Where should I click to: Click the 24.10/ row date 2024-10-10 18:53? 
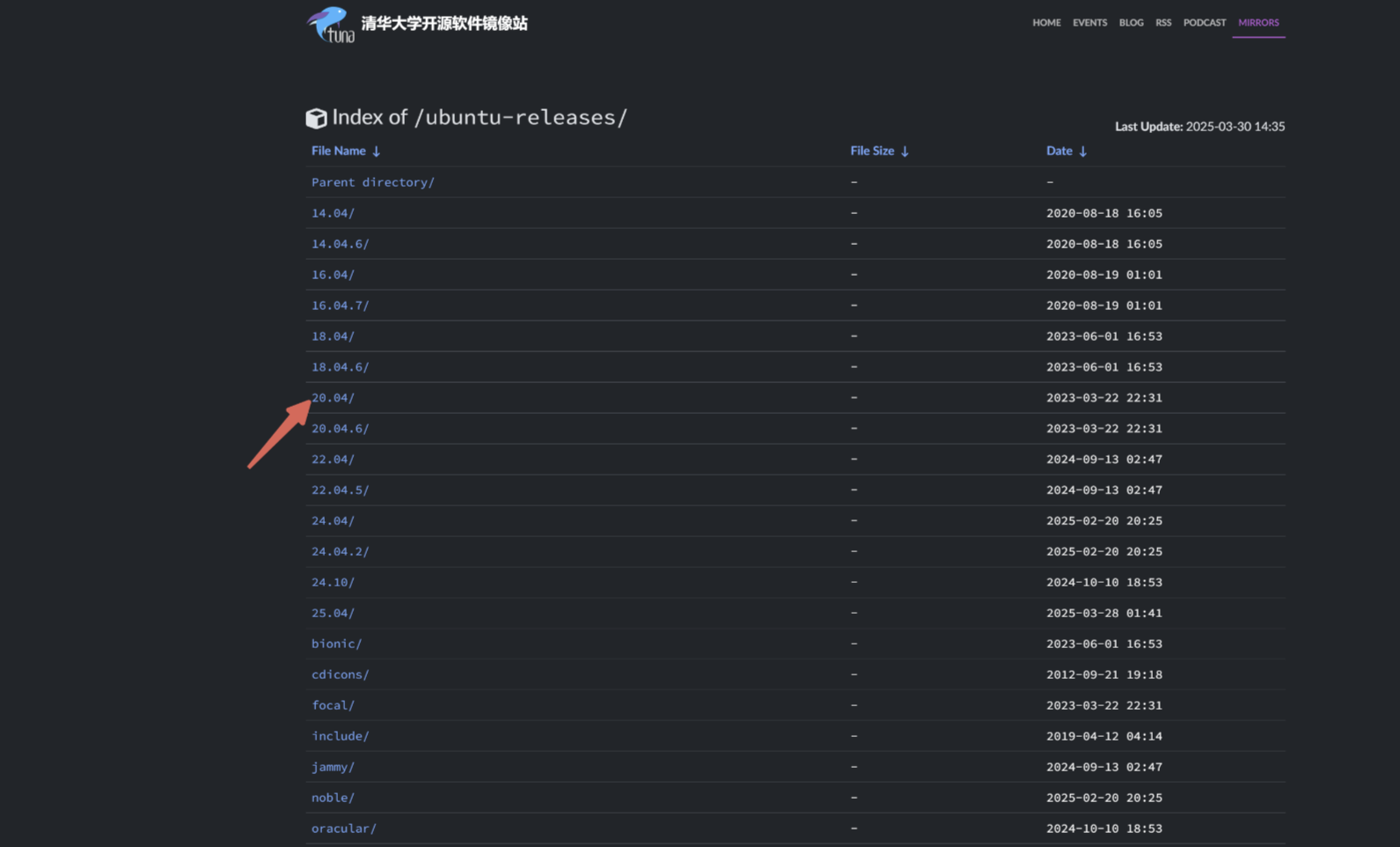(1104, 583)
